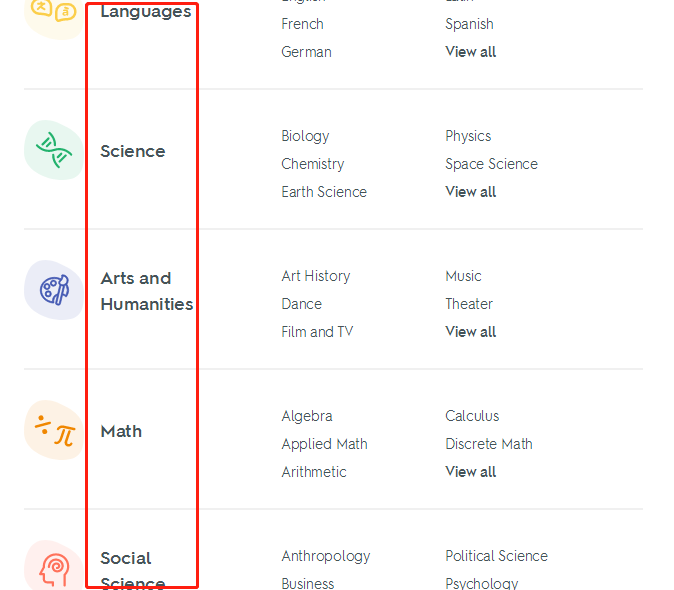View all Arts and Humanities subjects
Viewport: 674px width, 590px height.
(470, 332)
